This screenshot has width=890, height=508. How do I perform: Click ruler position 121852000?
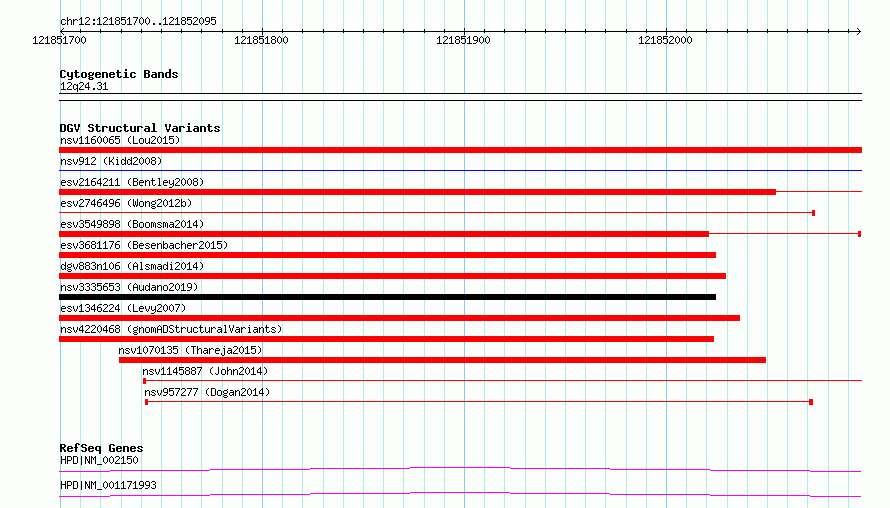(665, 40)
